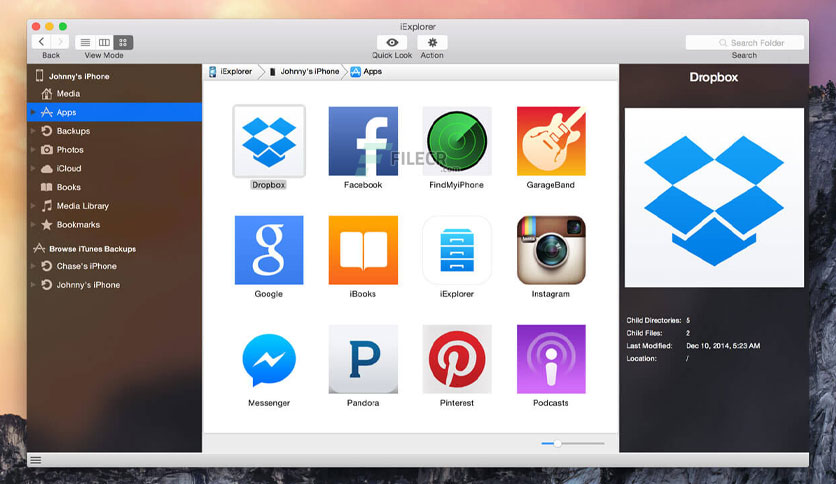Open Backups in the sidebar
836x484 pixels.
tap(73, 131)
